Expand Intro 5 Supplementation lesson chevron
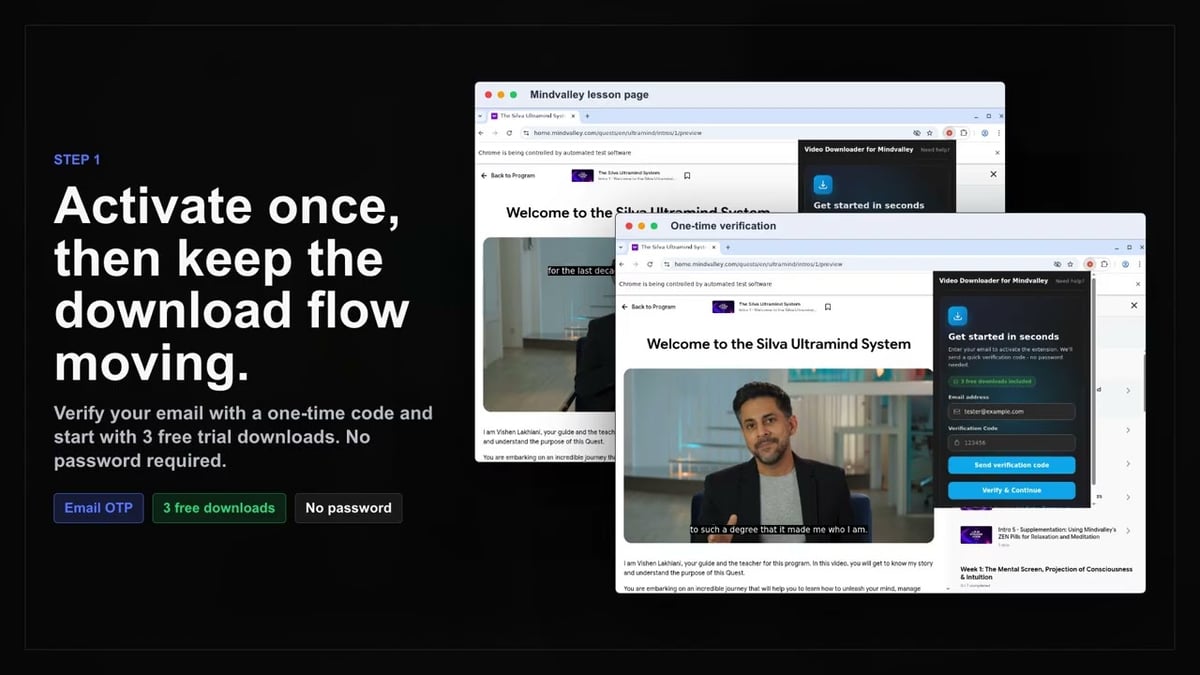1200x675 pixels. [1128, 533]
